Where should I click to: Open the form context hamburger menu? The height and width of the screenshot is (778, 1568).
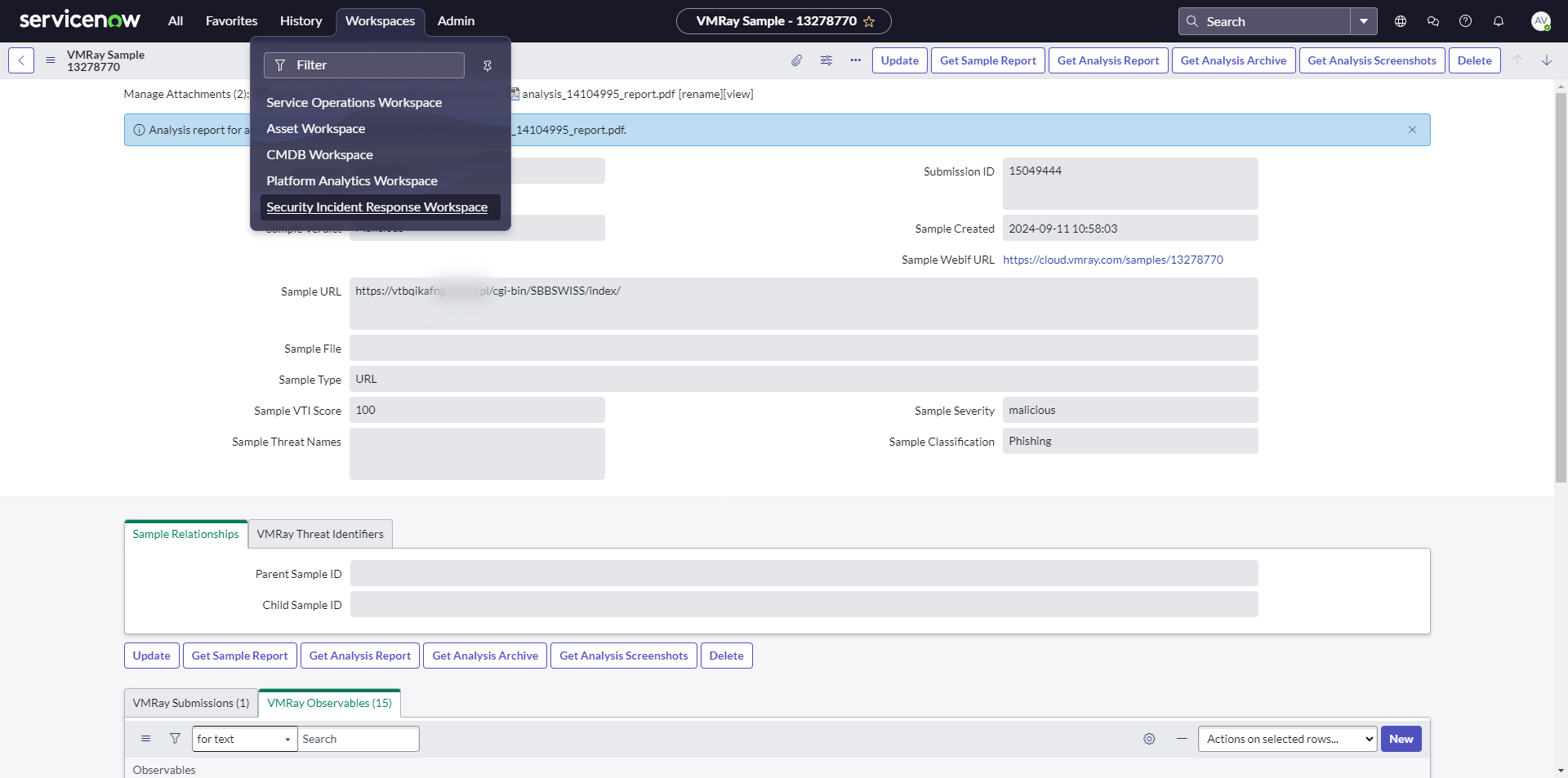[51, 60]
